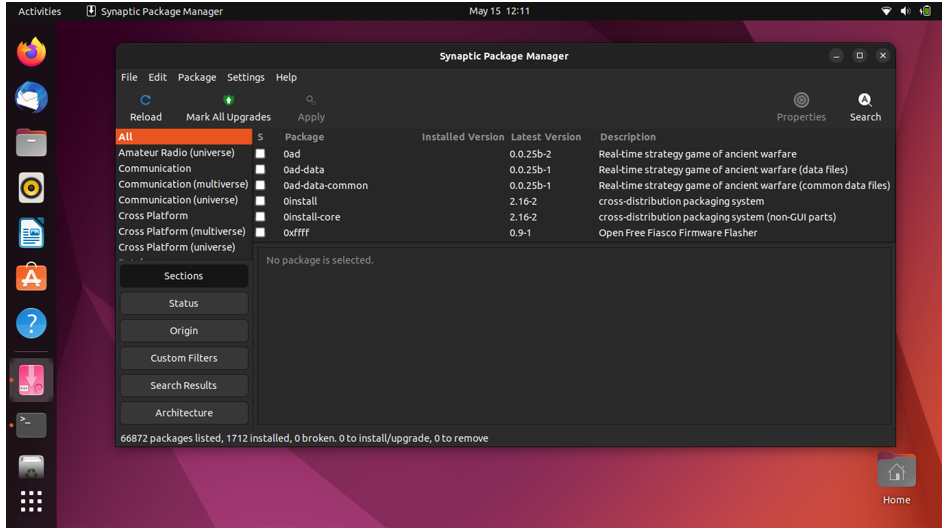Select the 0install-core package name
947x529 pixels.
[312, 217]
